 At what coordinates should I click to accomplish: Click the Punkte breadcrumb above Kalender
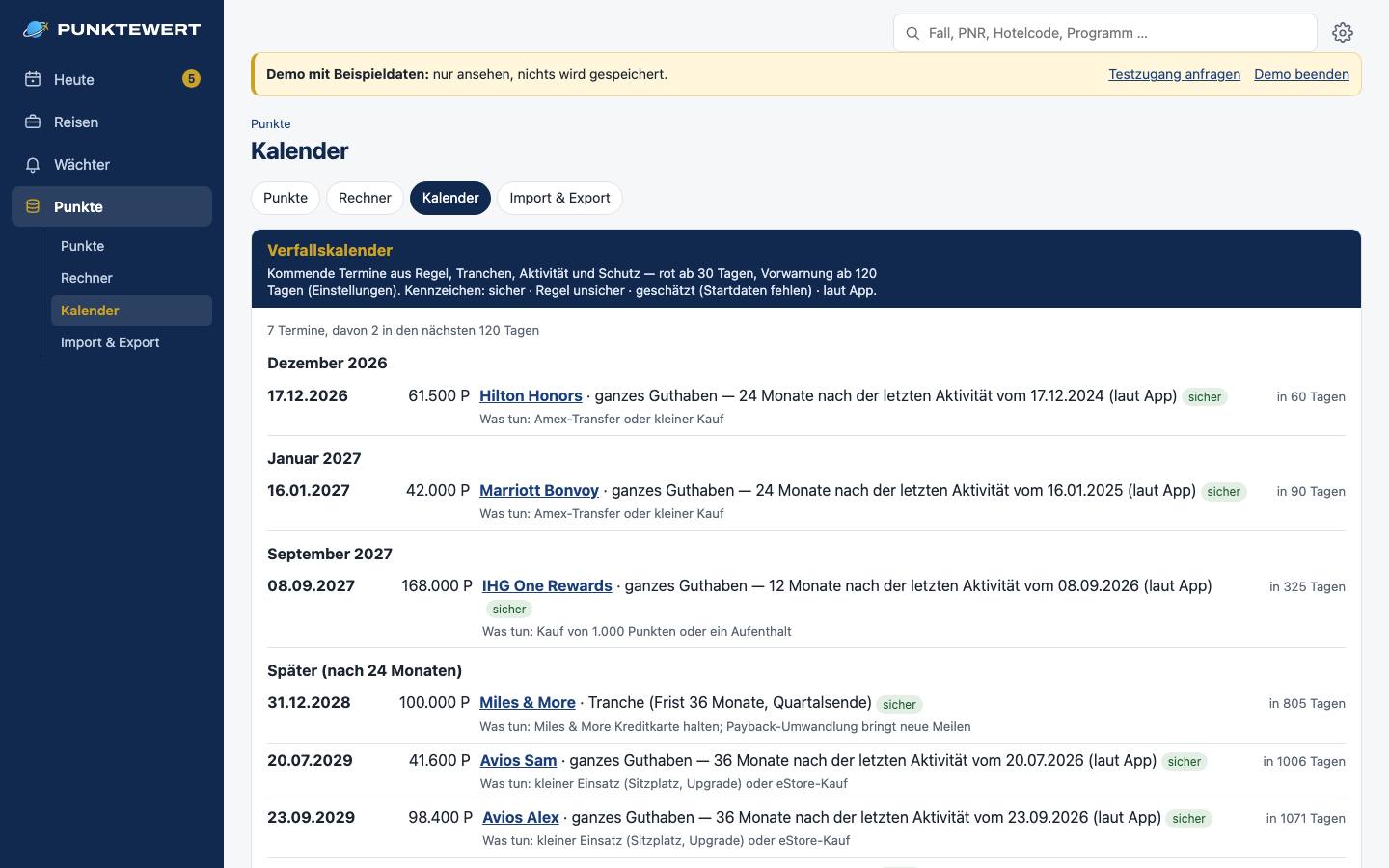(270, 123)
